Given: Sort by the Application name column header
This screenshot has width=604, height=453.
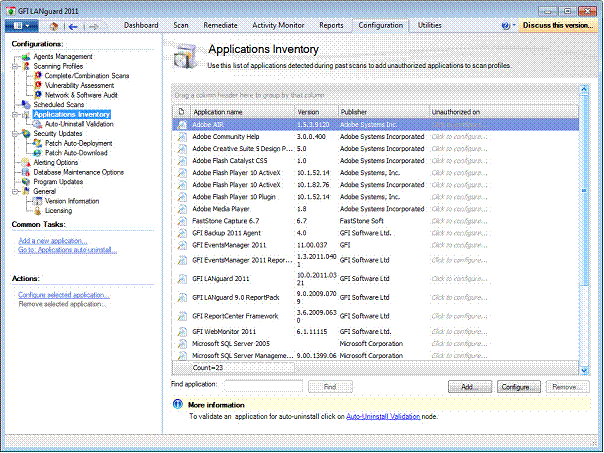Looking at the screenshot, I should (x=243, y=112).
